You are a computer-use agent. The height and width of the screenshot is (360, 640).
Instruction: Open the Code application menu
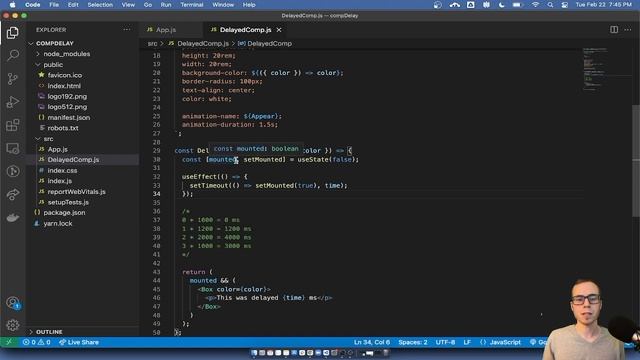(32, 5)
